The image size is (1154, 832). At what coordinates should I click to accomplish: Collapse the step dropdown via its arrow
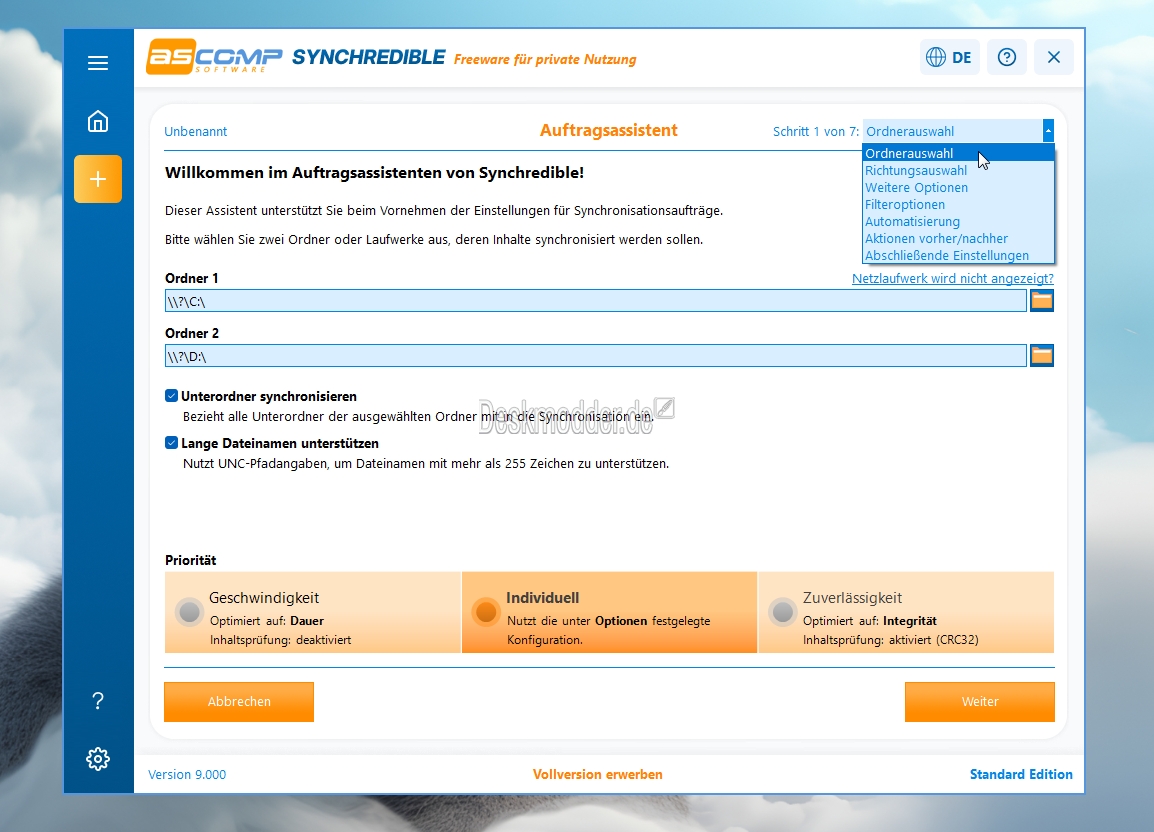[x=1048, y=131]
